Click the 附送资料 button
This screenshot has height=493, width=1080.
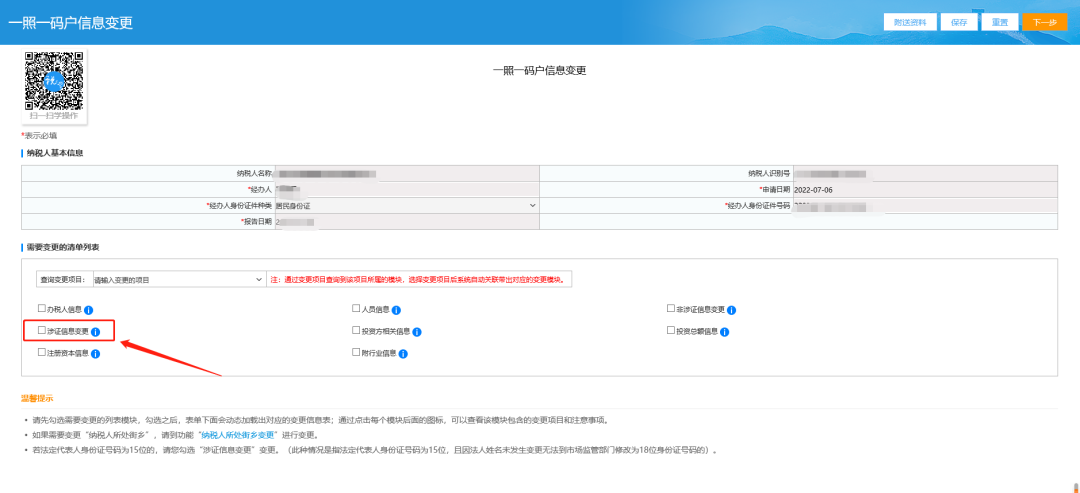click(909, 22)
